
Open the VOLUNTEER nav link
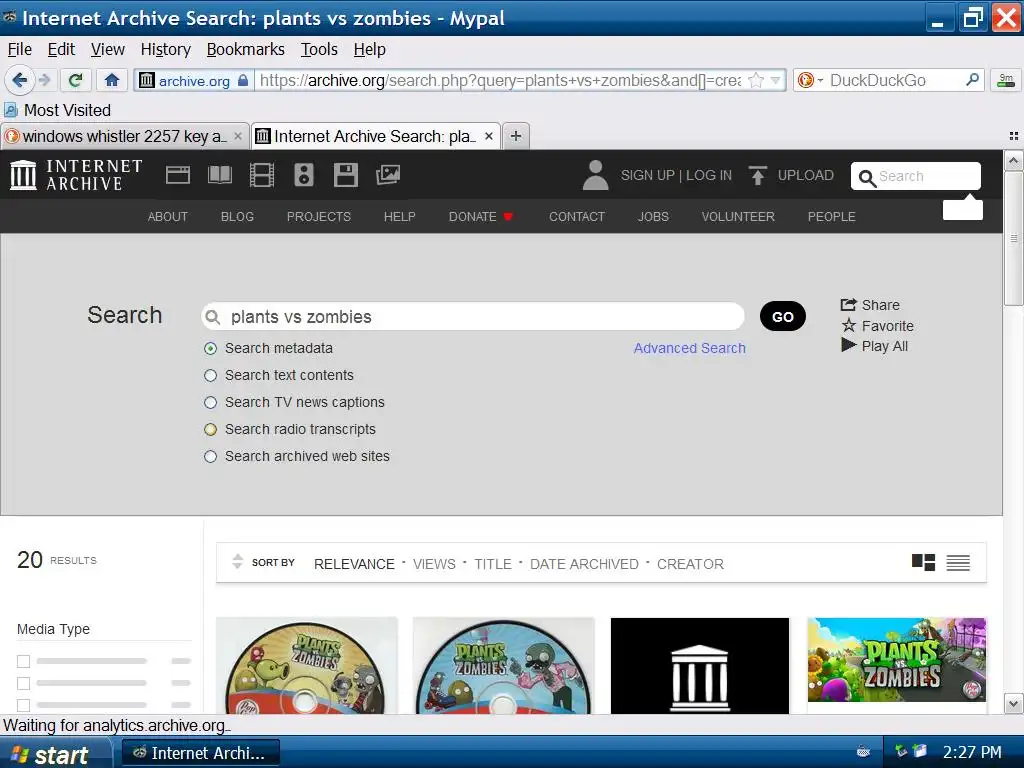(738, 216)
